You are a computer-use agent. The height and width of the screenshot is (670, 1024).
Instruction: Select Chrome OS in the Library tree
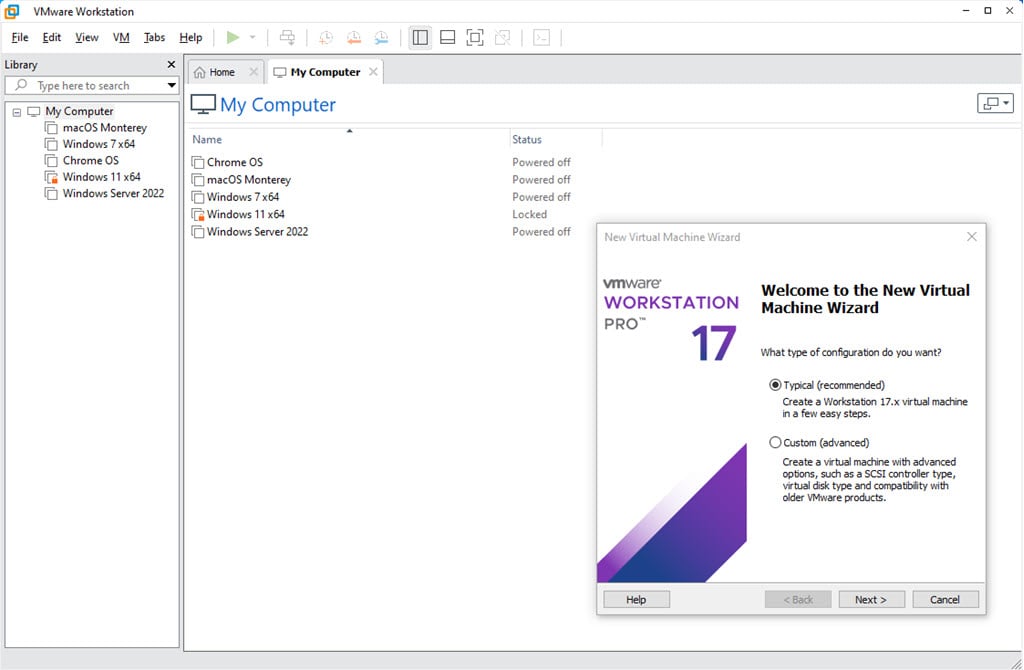91,161
